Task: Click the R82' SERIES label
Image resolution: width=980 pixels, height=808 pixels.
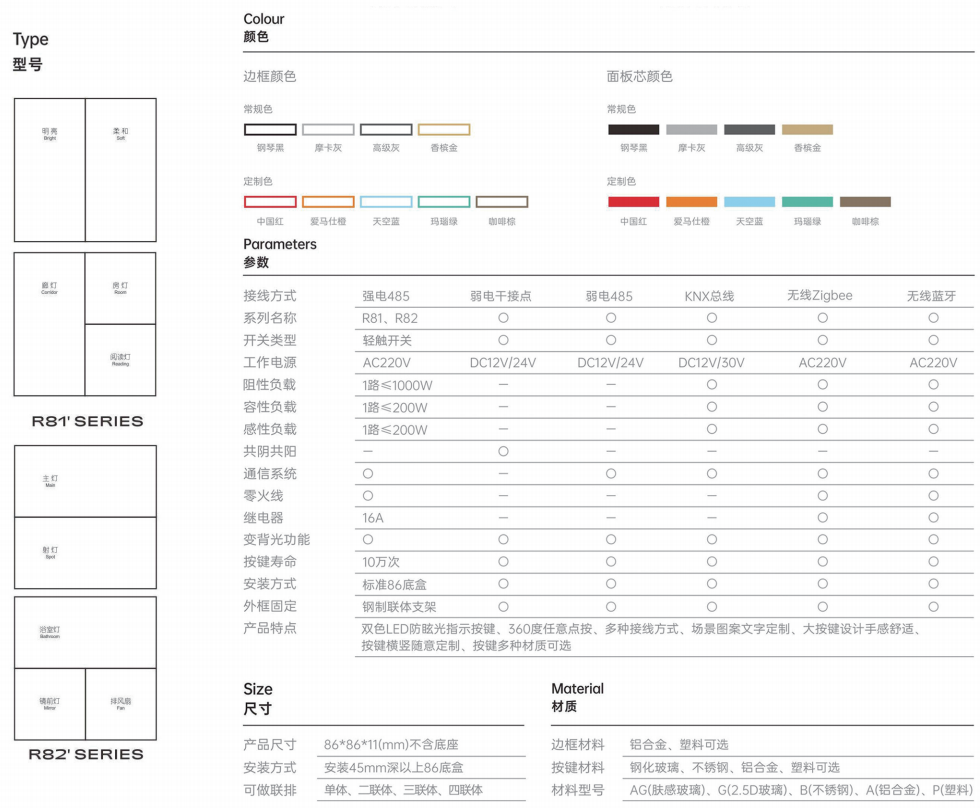Action: pyautogui.click(x=85, y=755)
